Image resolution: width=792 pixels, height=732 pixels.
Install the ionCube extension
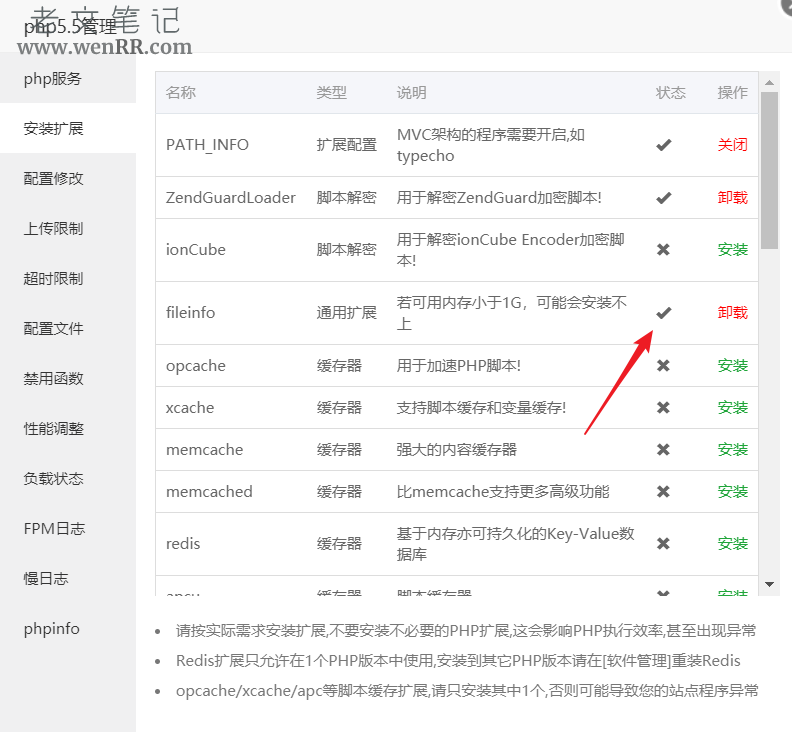coord(732,250)
